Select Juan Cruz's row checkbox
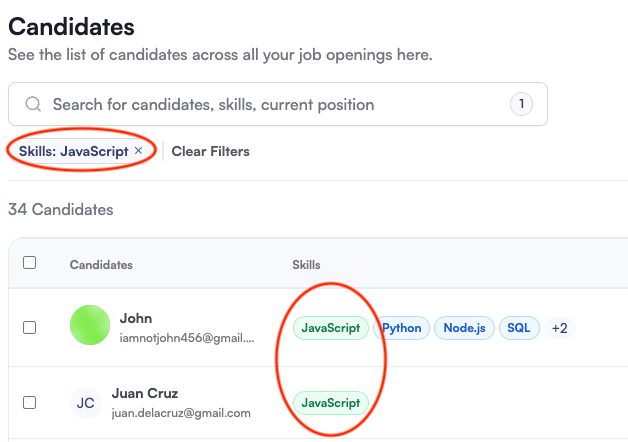The image size is (628, 442). [30, 402]
